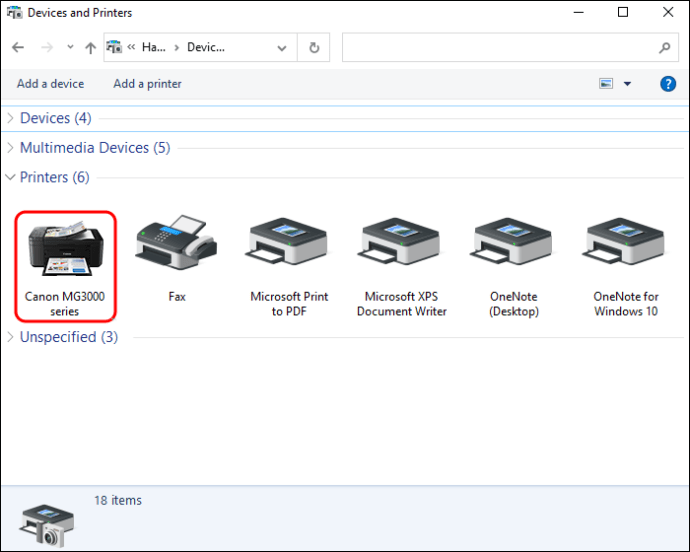Image resolution: width=690 pixels, height=552 pixels.
Task: Click the Microsoft Print to PDF label
Action: point(289,304)
